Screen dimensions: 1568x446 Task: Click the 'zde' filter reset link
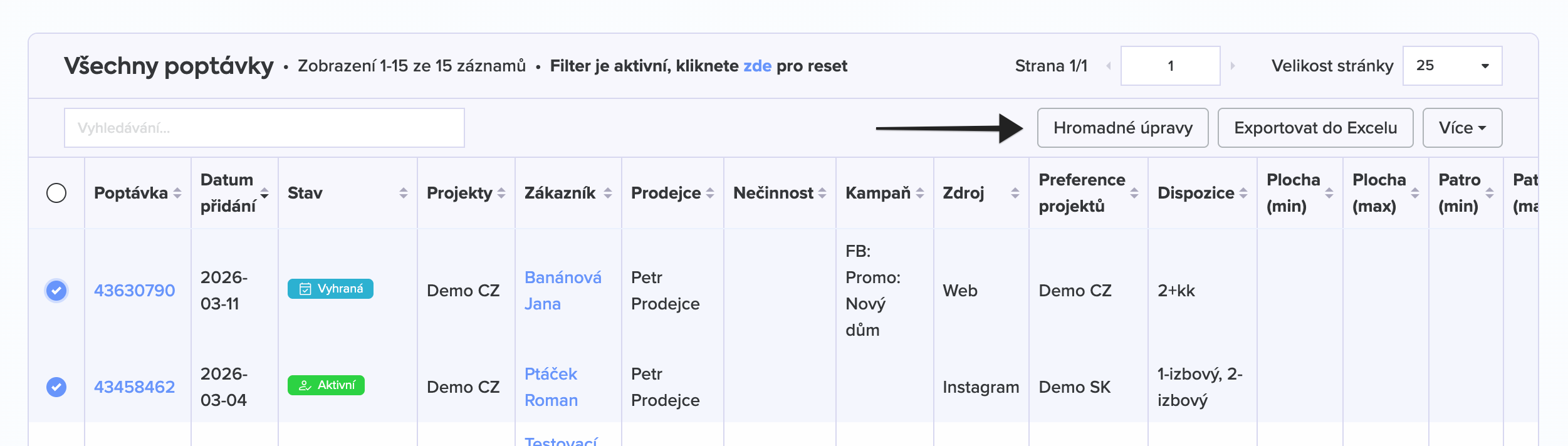point(757,66)
